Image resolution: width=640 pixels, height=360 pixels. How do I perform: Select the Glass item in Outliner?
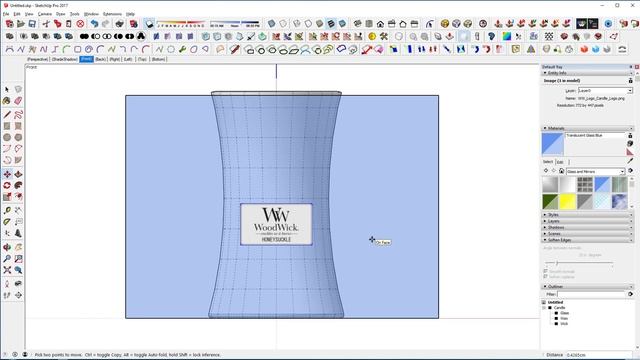tap(564, 313)
